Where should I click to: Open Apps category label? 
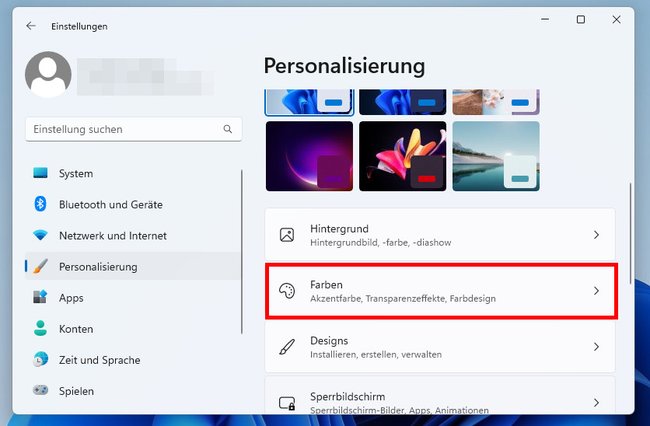(x=71, y=298)
